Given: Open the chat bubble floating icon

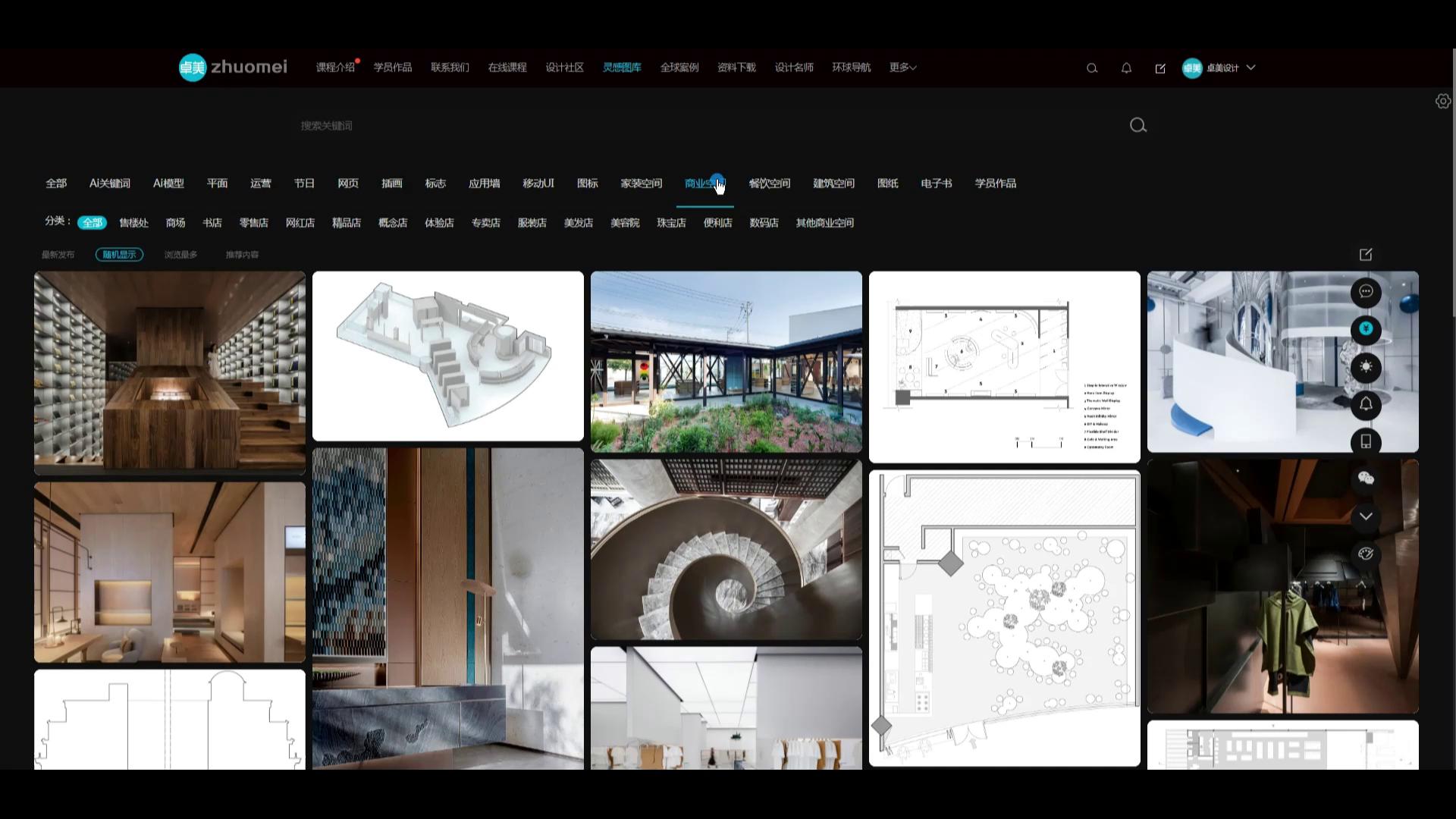Looking at the screenshot, I should coord(1366,292).
